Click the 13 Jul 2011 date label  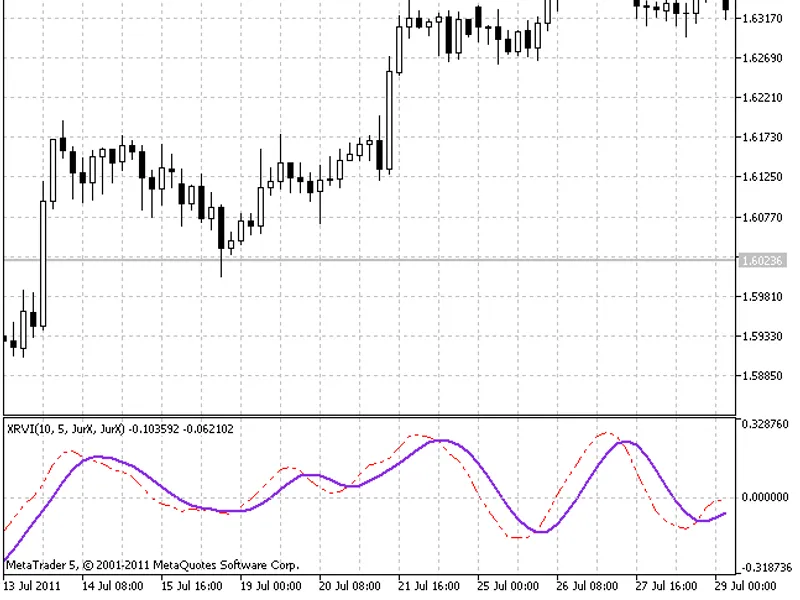pyautogui.click(x=32, y=586)
